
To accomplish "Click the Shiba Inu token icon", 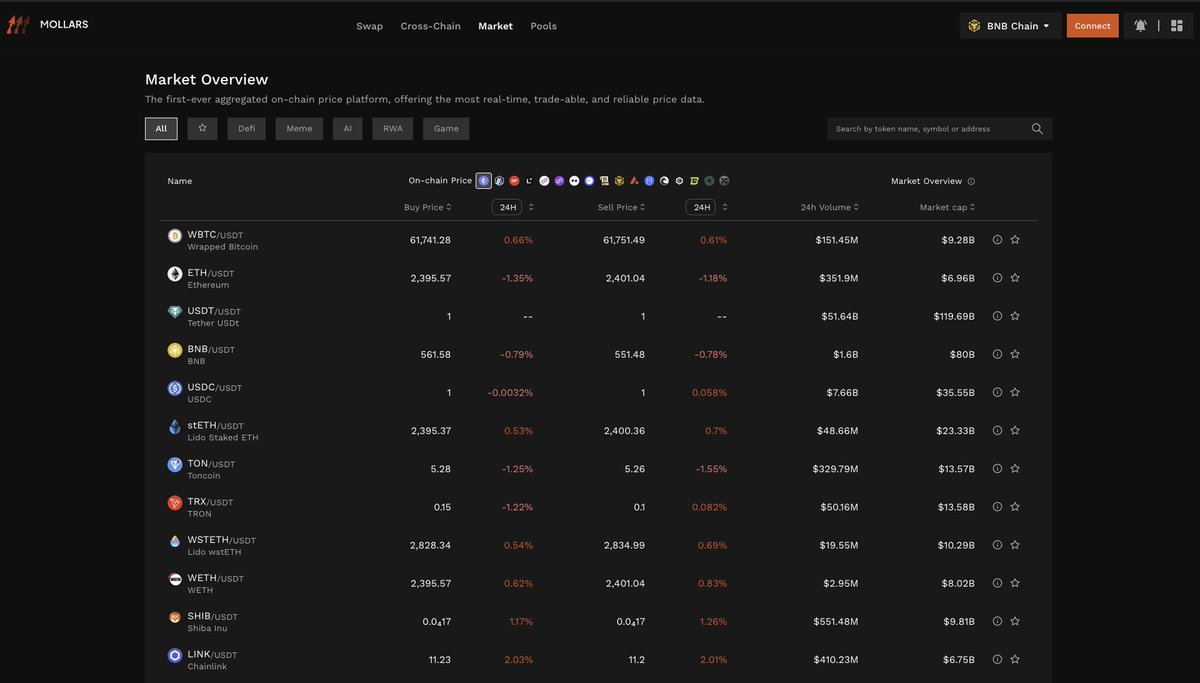I will coord(175,617).
